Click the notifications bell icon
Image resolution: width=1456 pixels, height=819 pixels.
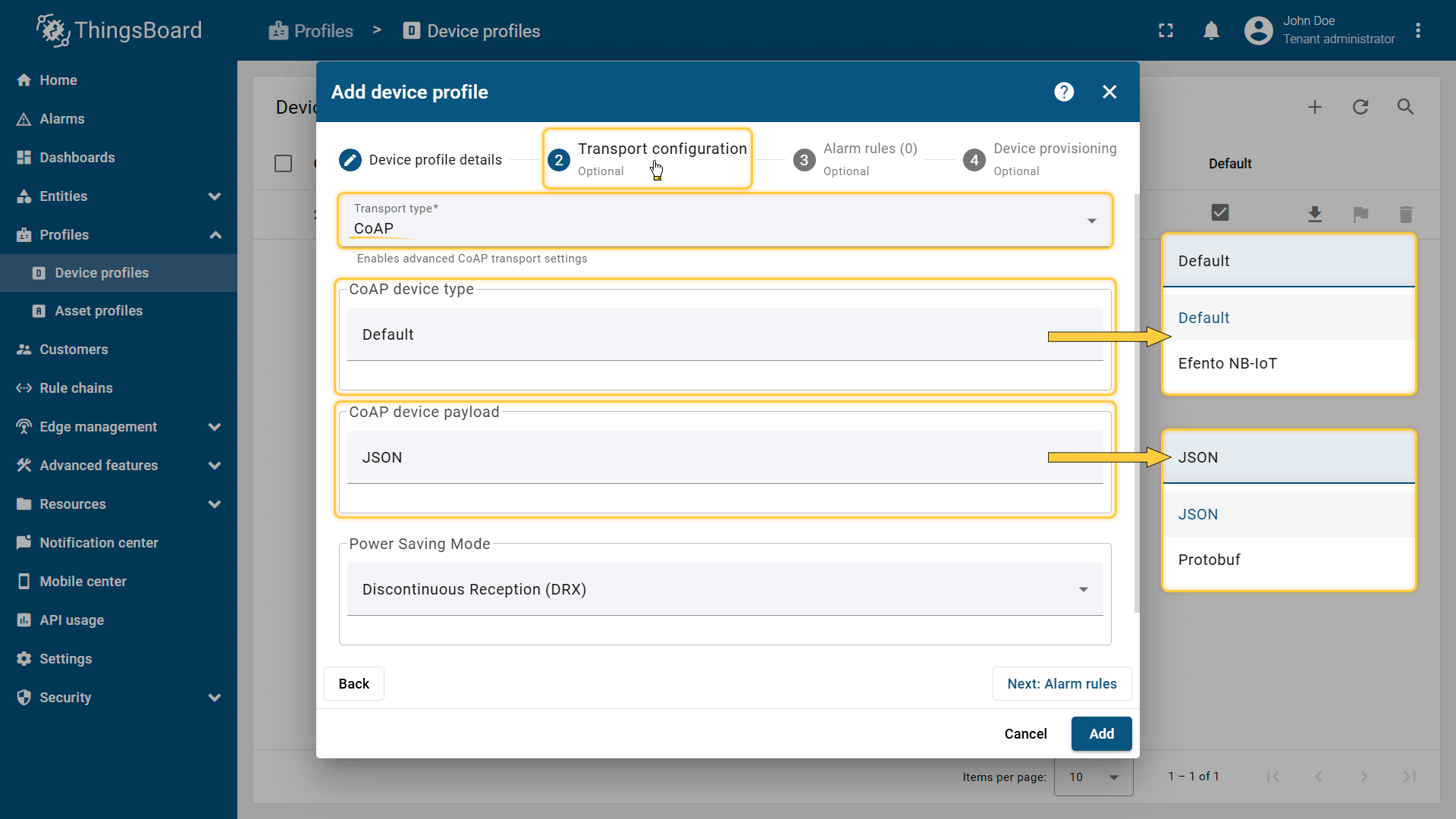1211,31
